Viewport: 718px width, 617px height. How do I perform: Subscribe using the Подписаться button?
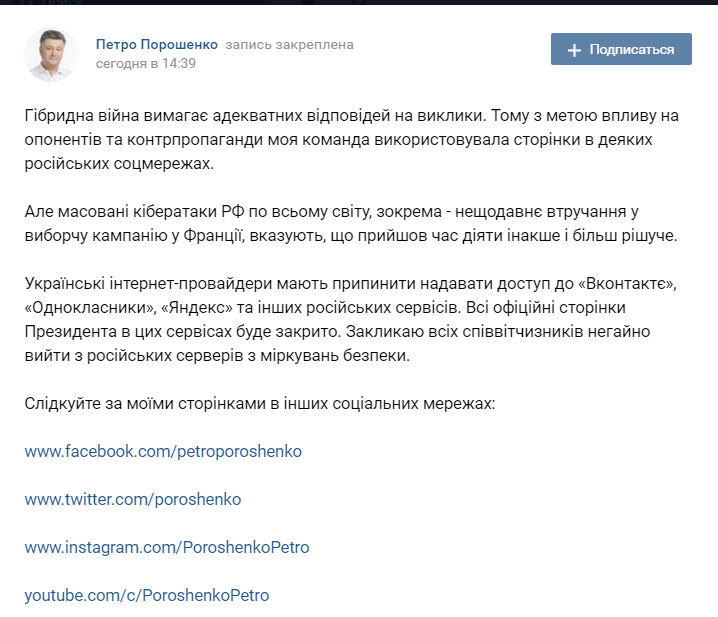pyautogui.click(x=621, y=49)
